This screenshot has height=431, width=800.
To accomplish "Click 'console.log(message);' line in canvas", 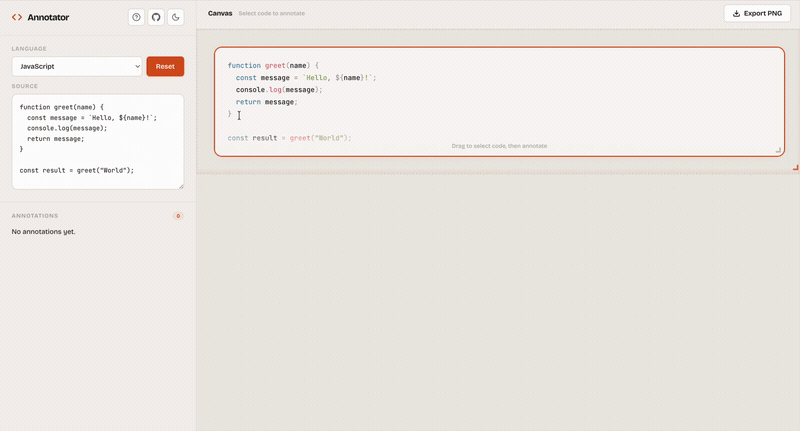I will click(279, 90).
